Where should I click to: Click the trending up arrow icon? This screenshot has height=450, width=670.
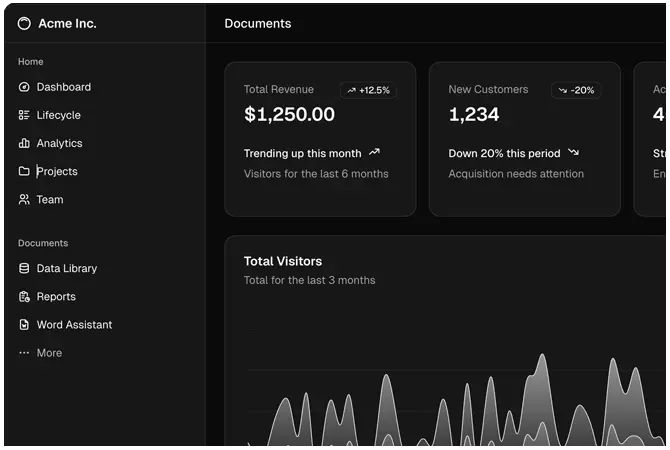(374, 153)
